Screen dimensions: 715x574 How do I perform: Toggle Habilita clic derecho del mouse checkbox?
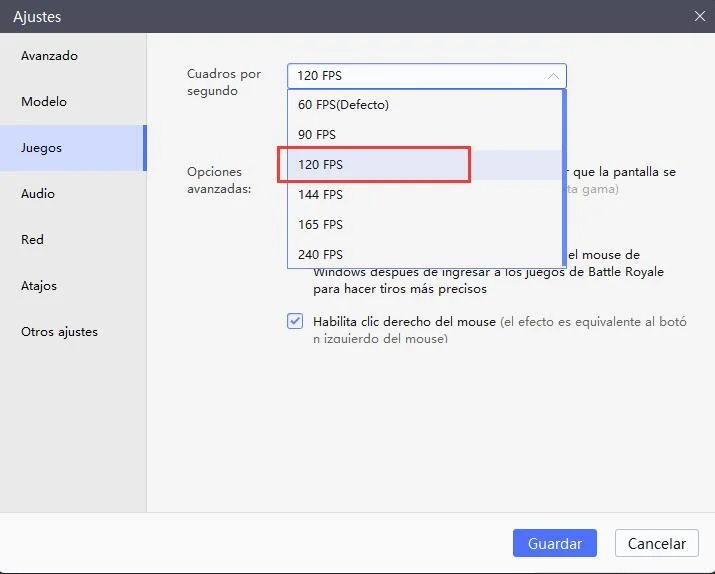pos(295,321)
